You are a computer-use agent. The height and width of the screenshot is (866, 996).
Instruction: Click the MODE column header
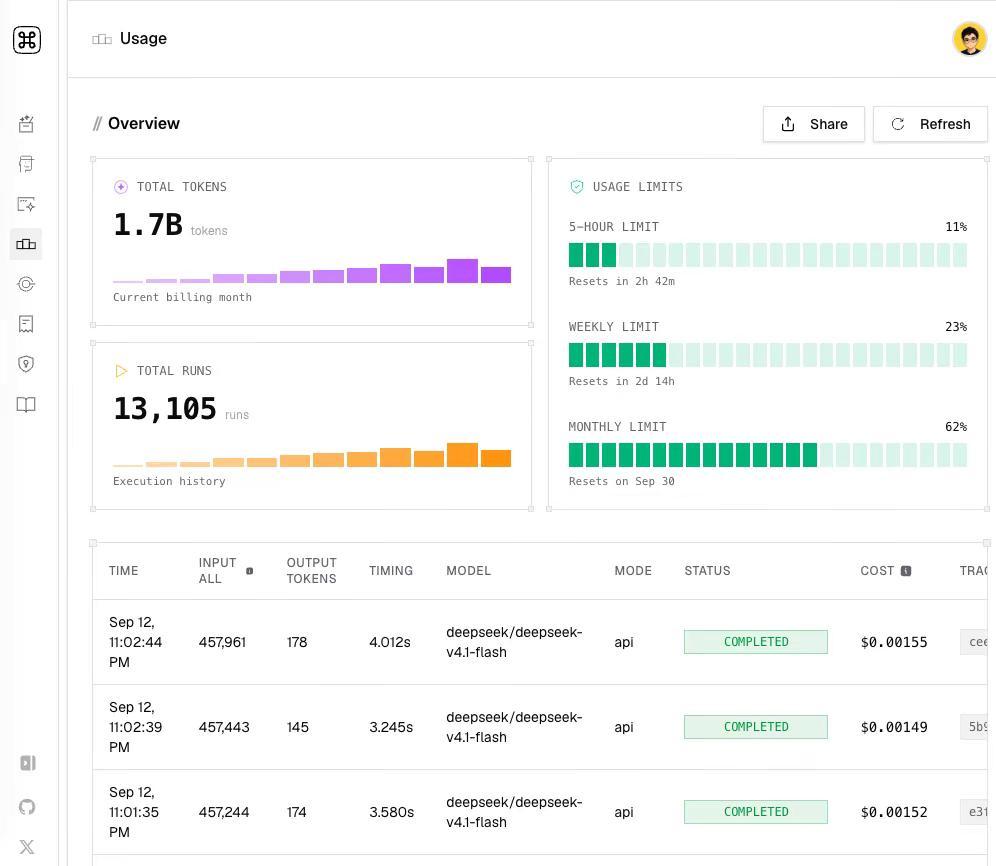pos(633,571)
